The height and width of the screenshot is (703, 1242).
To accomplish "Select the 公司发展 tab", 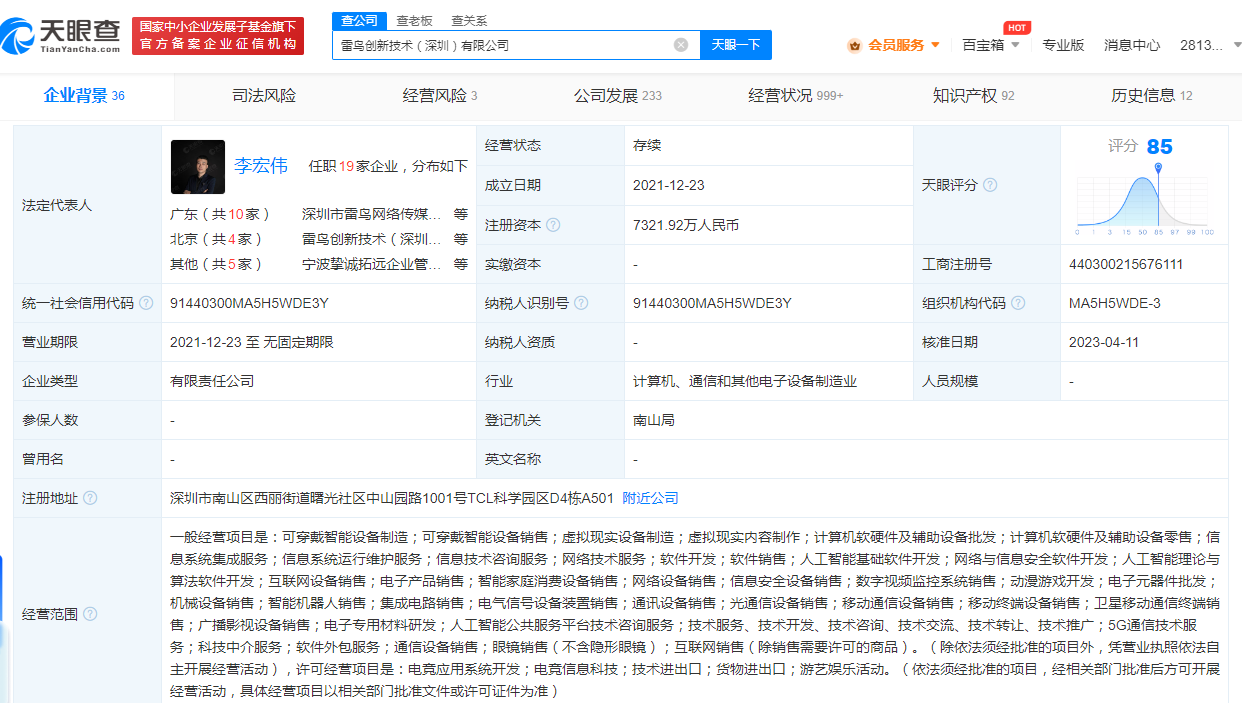I will [618, 96].
